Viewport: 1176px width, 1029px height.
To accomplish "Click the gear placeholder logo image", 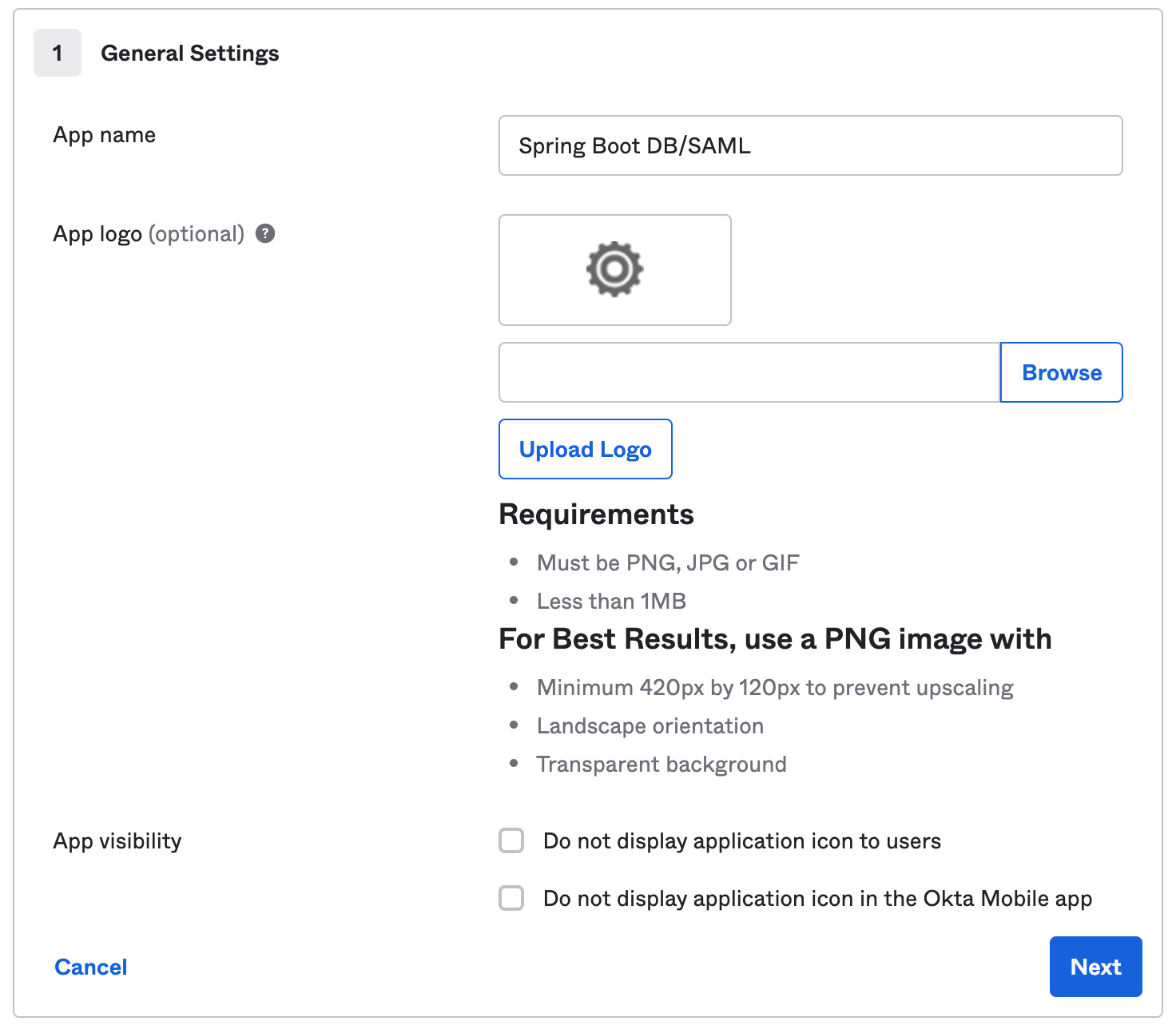I will click(614, 269).
